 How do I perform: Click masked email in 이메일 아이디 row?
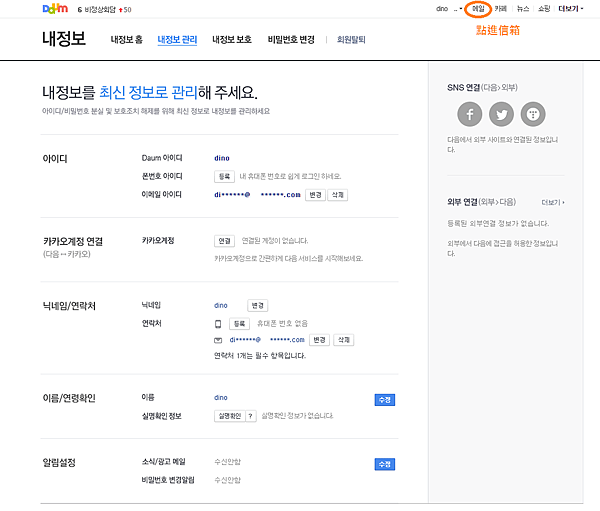tap(257, 195)
